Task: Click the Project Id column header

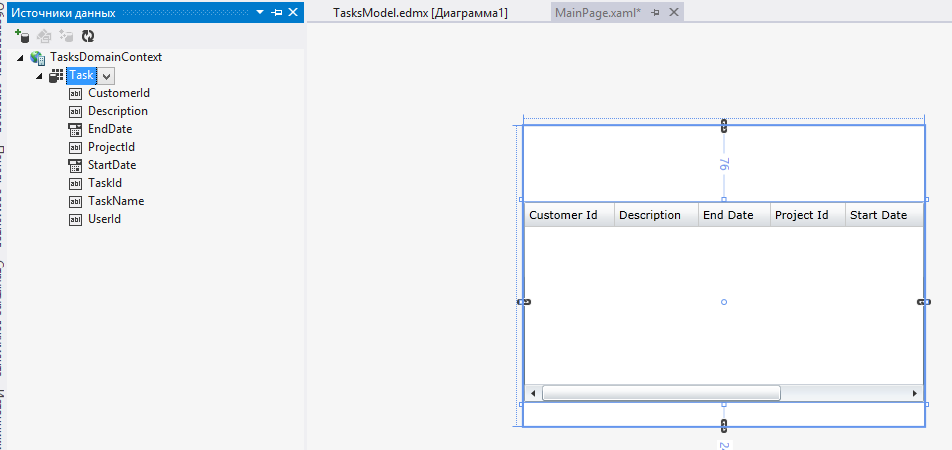Action: click(x=808, y=215)
